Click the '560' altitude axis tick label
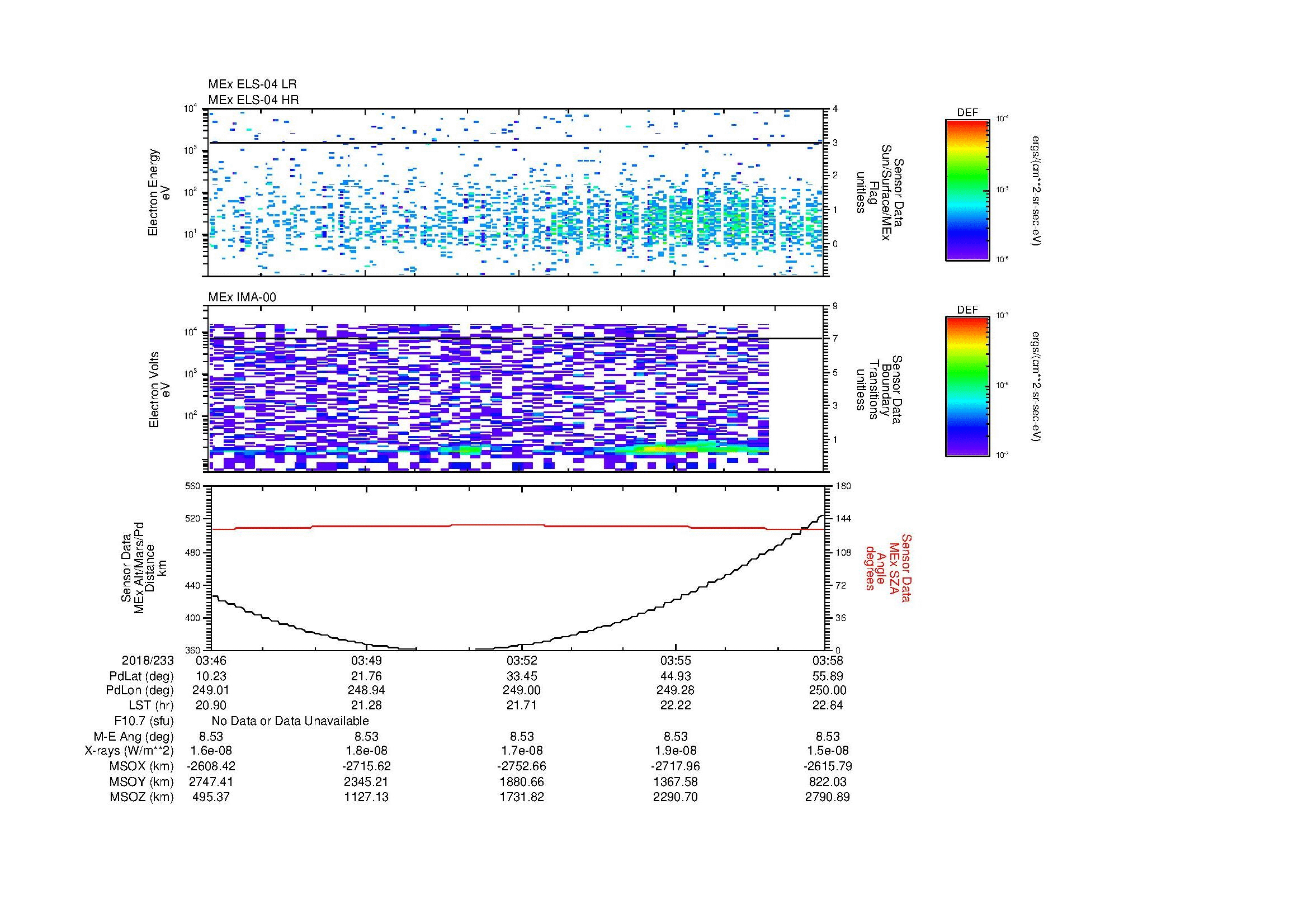The image size is (1308, 924). click(193, 486)
